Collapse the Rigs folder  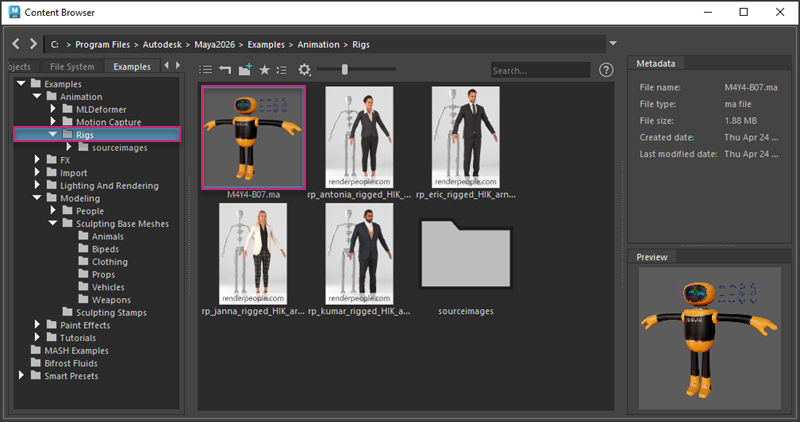53,134
